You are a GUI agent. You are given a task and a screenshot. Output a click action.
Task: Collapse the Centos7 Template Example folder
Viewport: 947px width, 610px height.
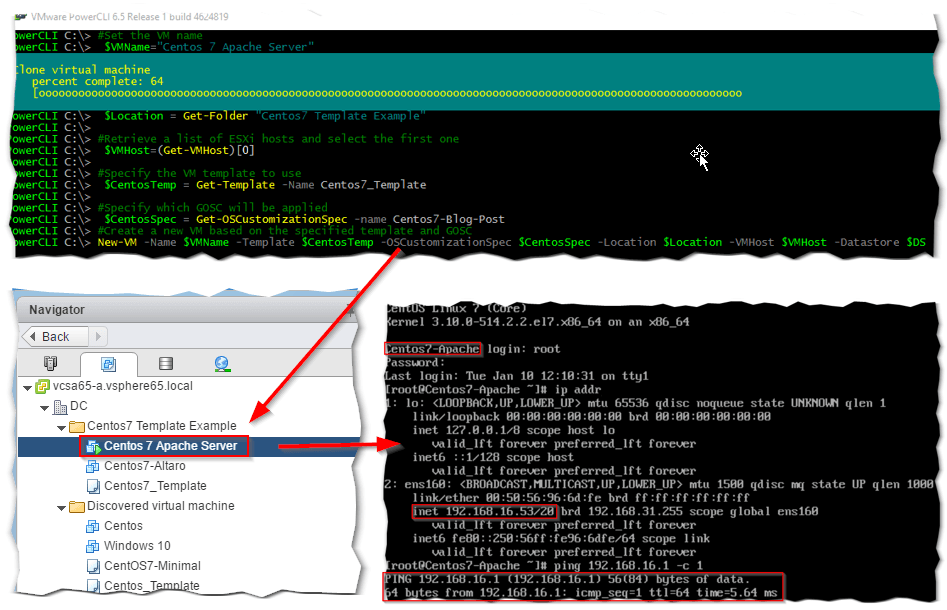click(x=62, y=428)
